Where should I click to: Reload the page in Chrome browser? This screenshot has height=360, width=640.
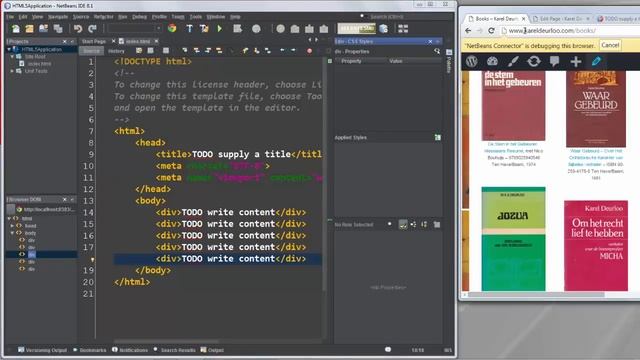(x=491, y=31)
